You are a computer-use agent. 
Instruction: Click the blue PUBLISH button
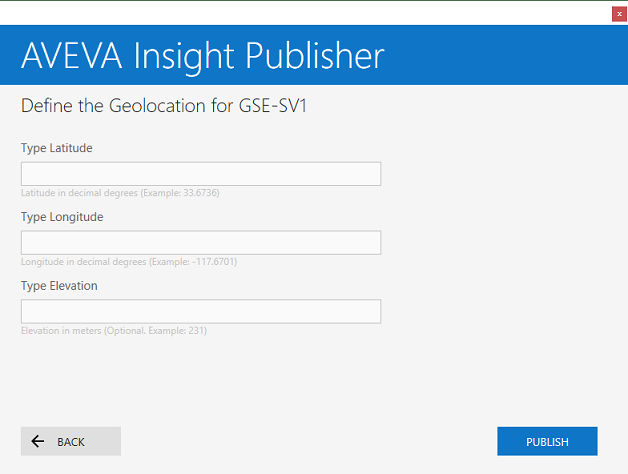[547, 441]
